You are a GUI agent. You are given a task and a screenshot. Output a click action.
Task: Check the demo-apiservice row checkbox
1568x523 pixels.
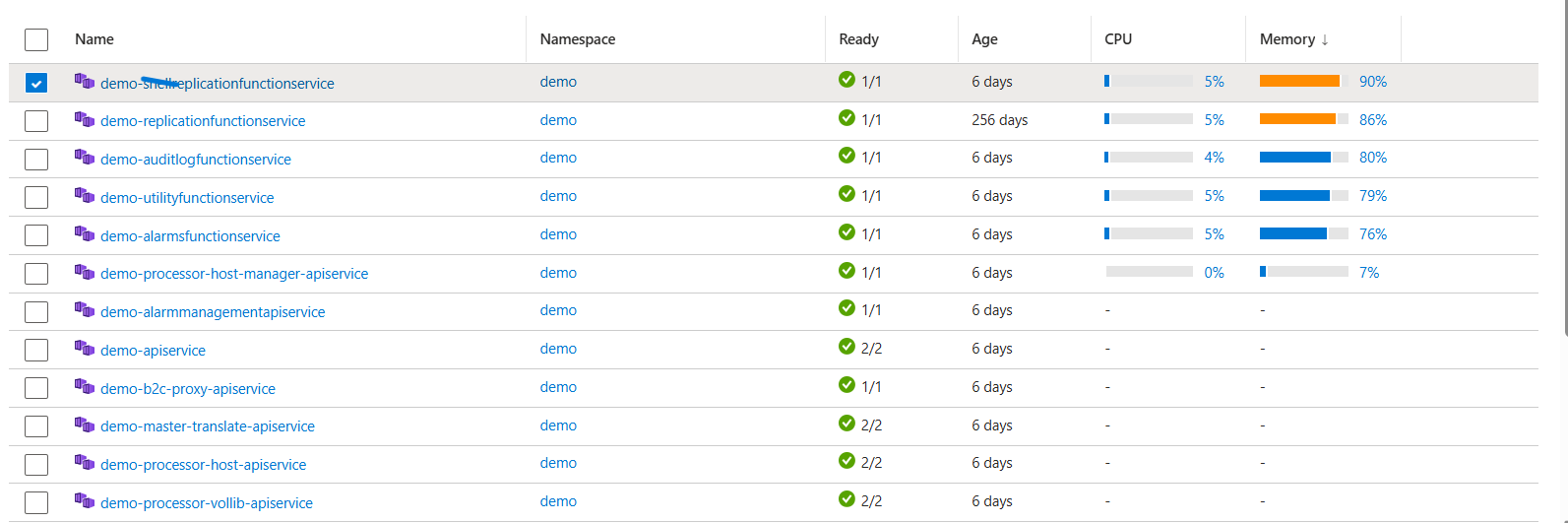[36, 350]
